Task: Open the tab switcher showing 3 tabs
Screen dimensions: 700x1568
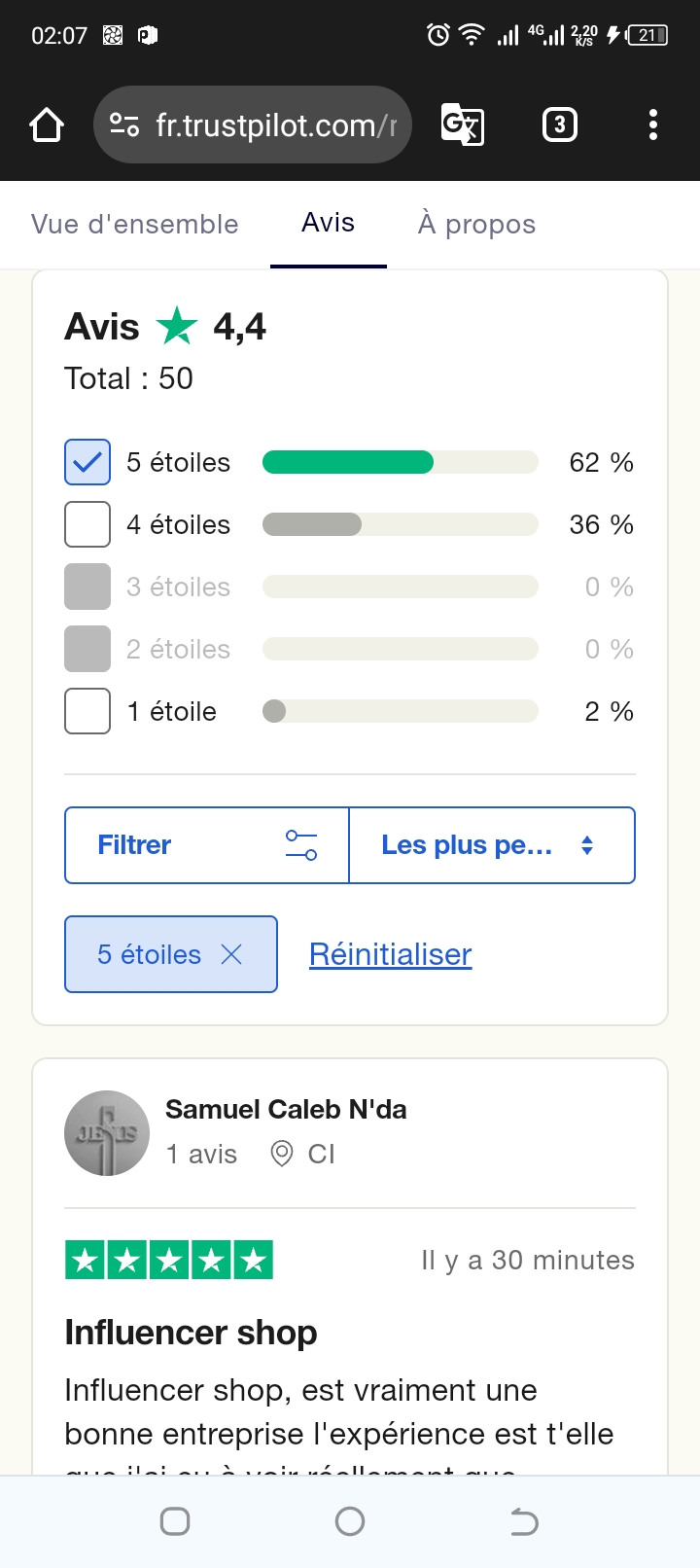Action: (559, 125)
